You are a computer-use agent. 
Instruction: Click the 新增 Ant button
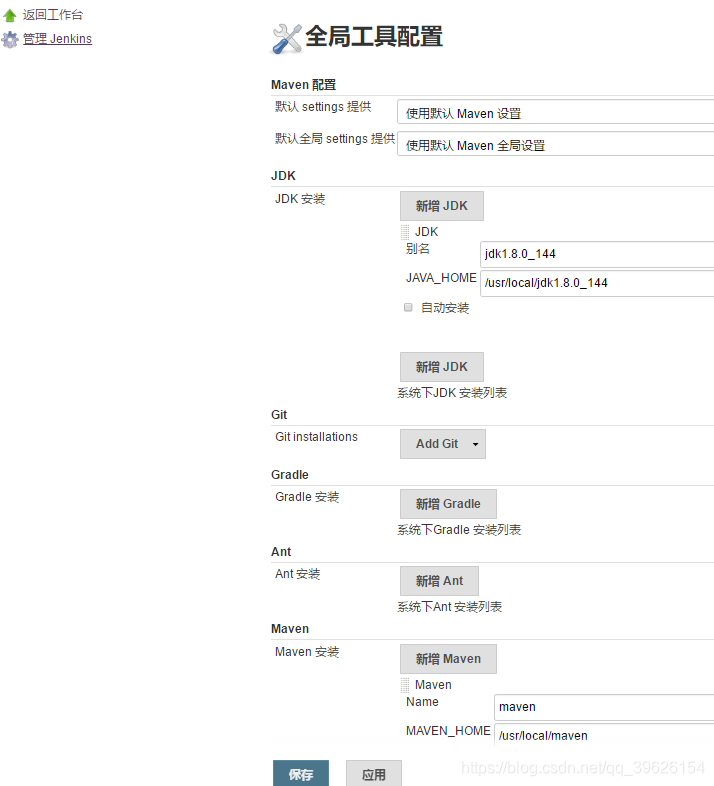[439, 581]
